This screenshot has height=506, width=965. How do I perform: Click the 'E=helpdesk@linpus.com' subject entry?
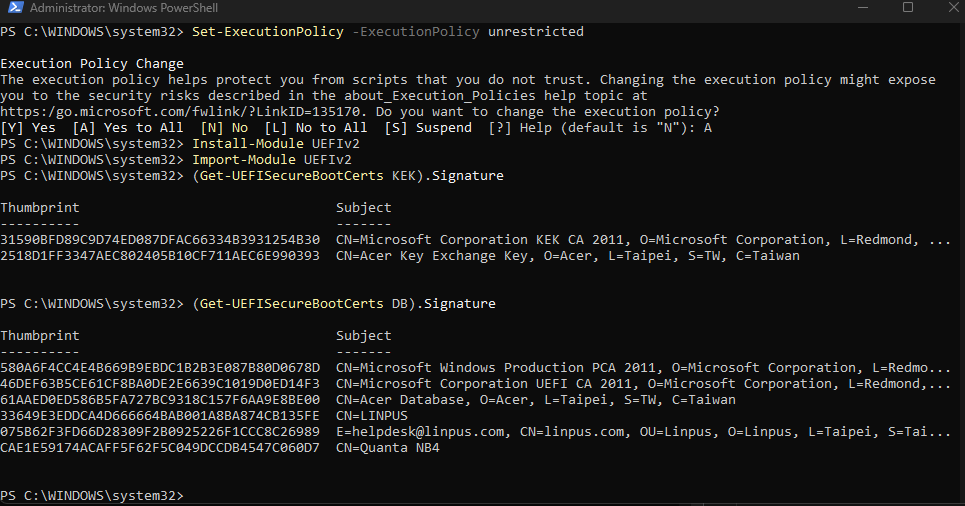pos(643,432)
